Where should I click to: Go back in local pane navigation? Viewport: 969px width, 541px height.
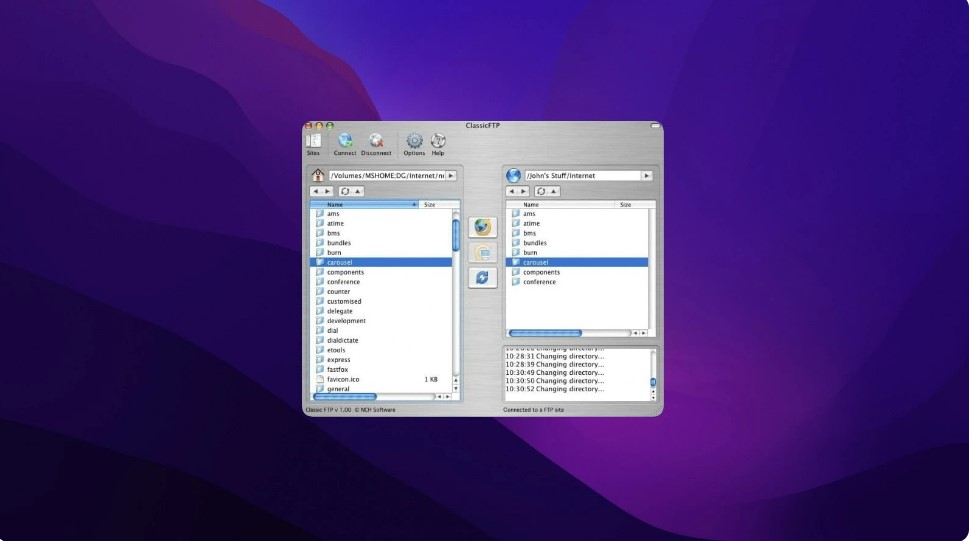[316, 192]
